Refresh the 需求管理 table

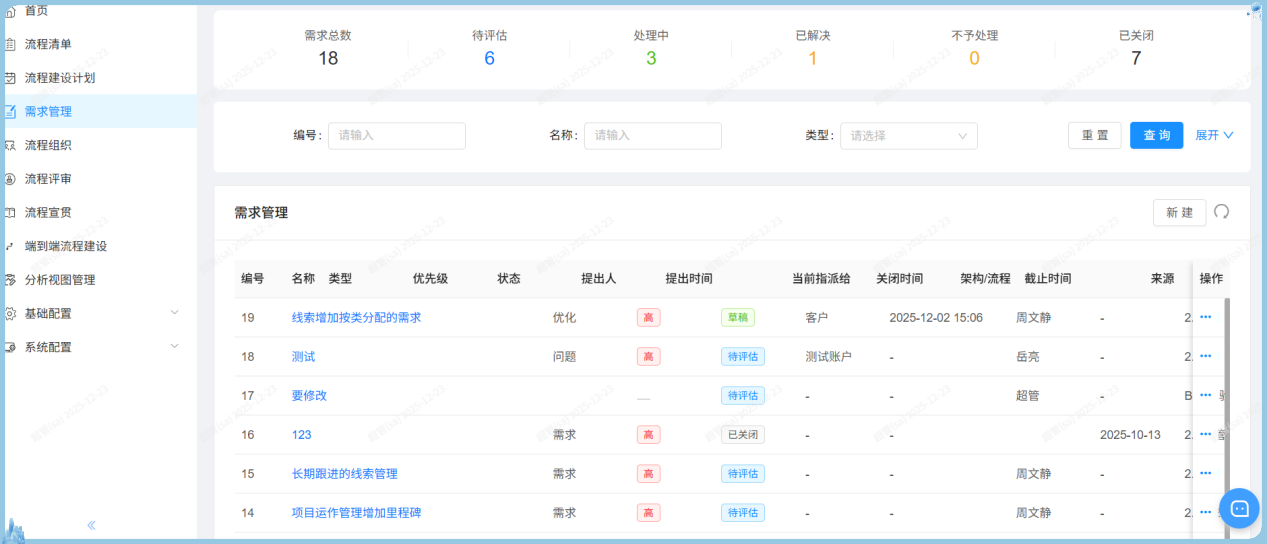[1221, 211]
